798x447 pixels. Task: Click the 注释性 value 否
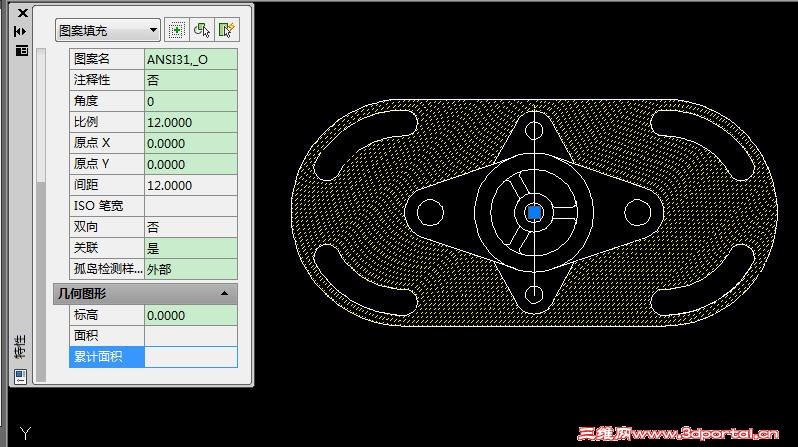tap(191, 80)
